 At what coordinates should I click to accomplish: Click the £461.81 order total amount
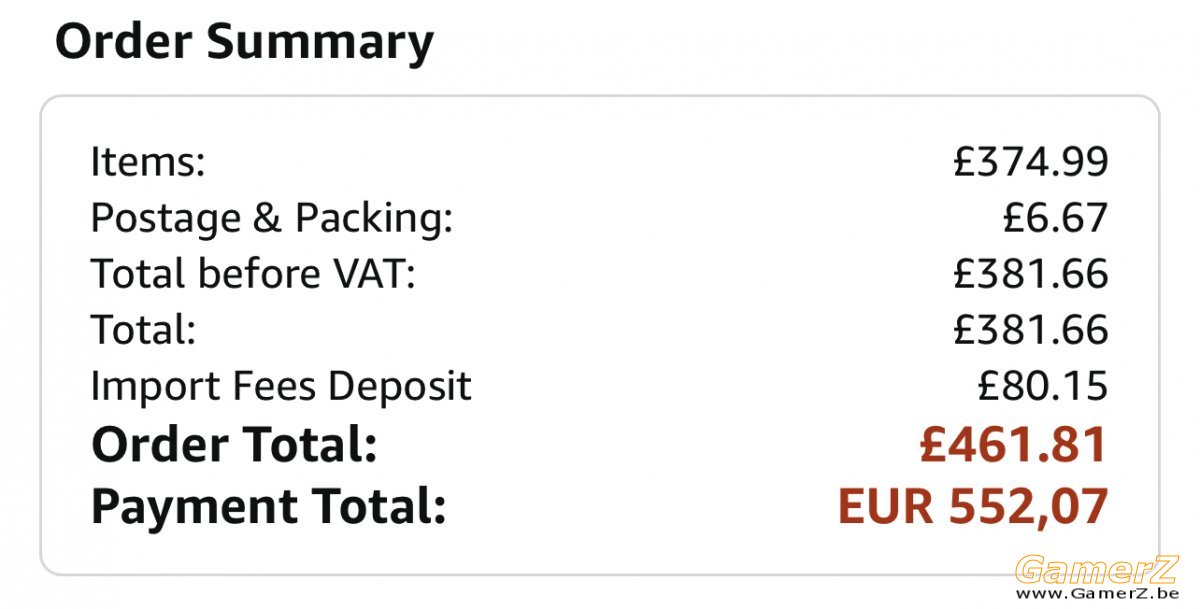[x=1014, y=446]
